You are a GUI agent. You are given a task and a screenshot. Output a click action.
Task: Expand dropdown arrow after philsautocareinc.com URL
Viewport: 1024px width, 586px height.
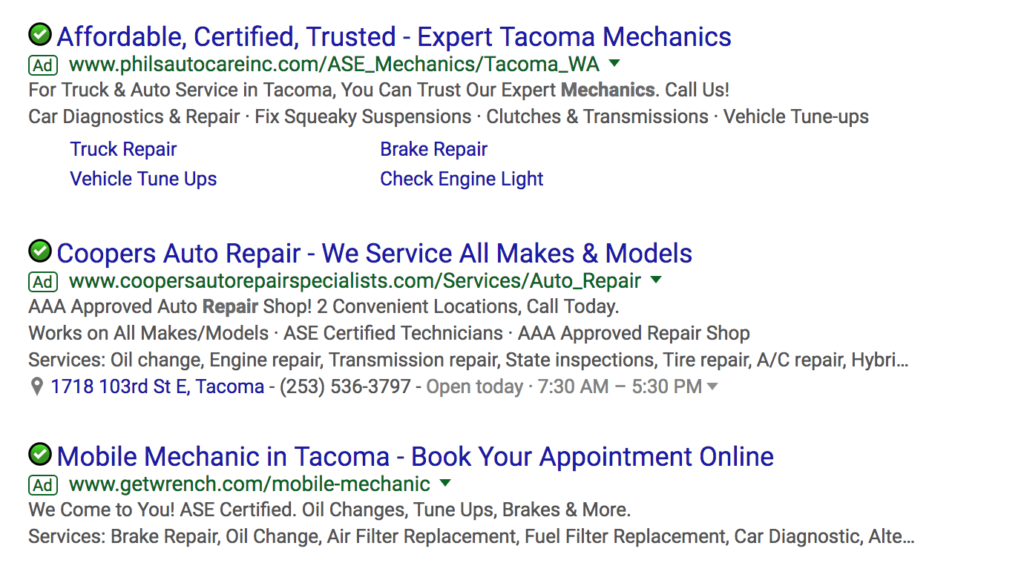coord(615,63)
